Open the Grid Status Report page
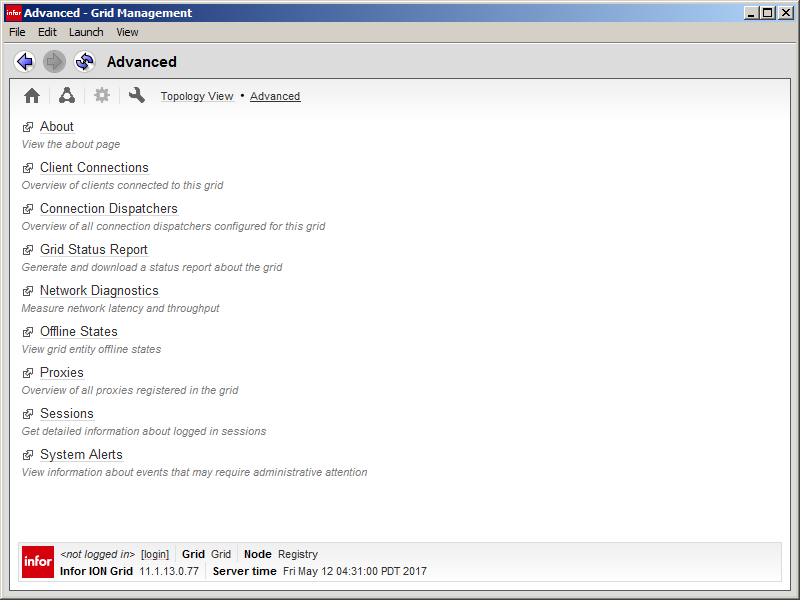Viewport: 800px width, 600px height. coord(94,250)
